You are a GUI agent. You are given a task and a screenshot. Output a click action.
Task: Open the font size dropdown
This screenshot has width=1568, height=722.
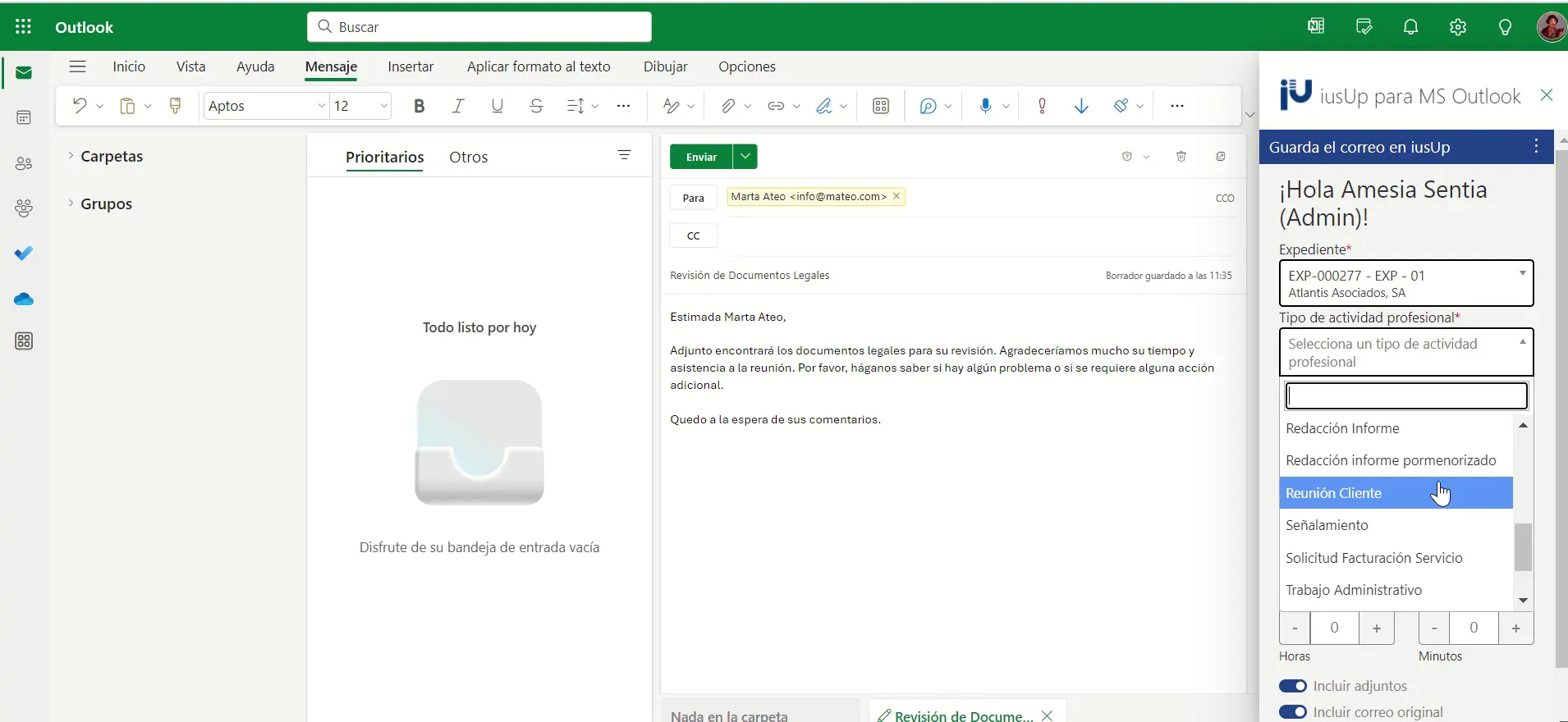tap(383, 106)
